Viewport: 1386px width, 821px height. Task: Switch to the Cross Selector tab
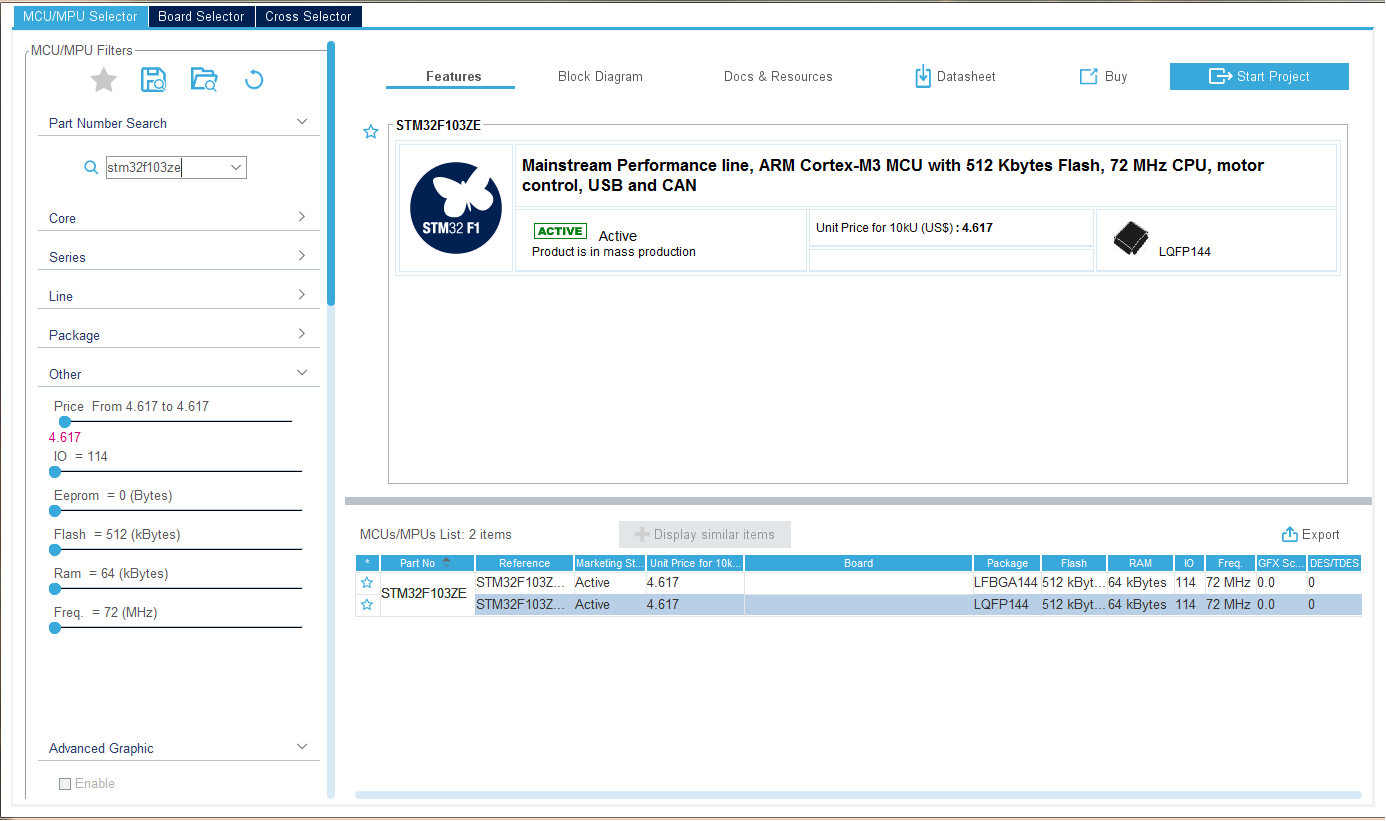pos(308,16)
